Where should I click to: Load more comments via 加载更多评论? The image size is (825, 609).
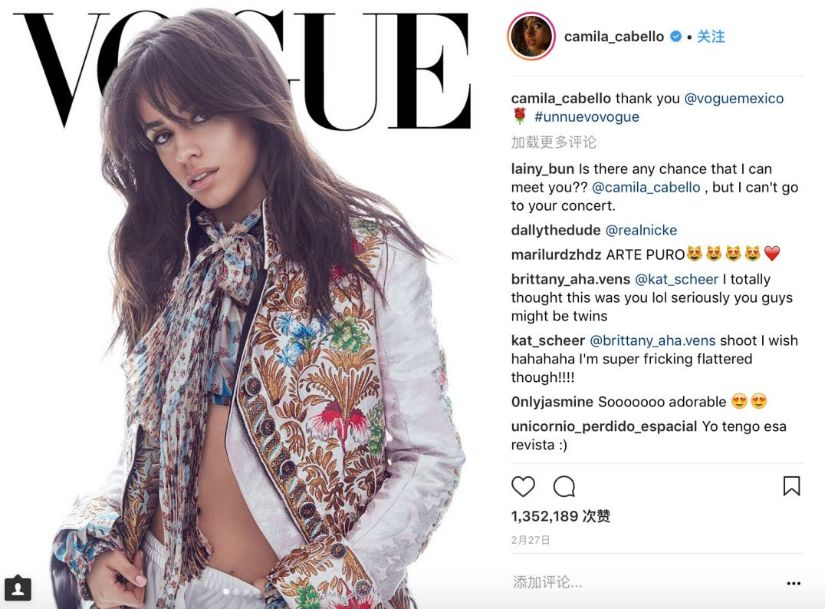tap(554, 142)
